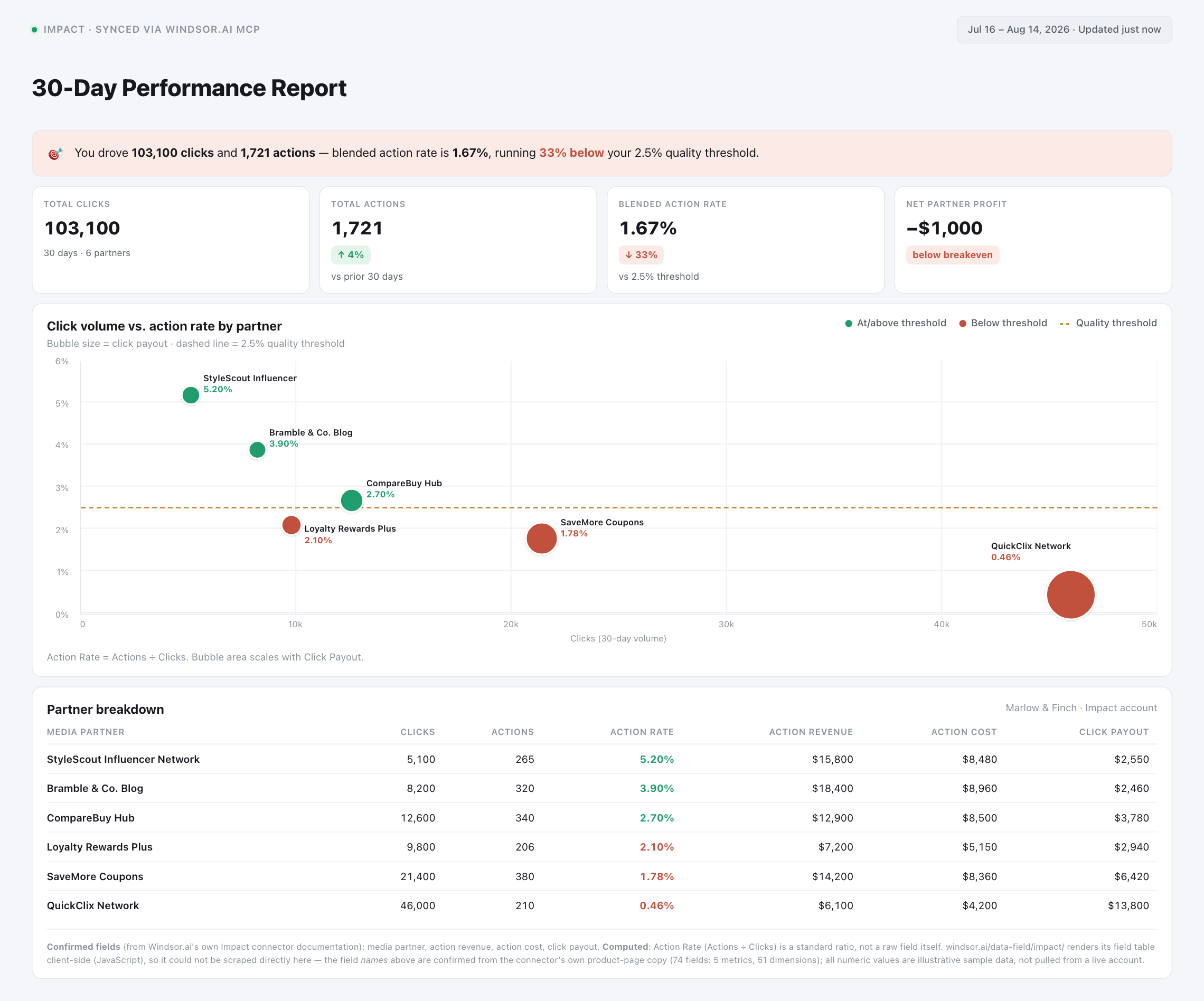Click the $8,960 action cost cell
Image resolution: width=1204 pixels, height=1001 pixels.
pos(979,788)
